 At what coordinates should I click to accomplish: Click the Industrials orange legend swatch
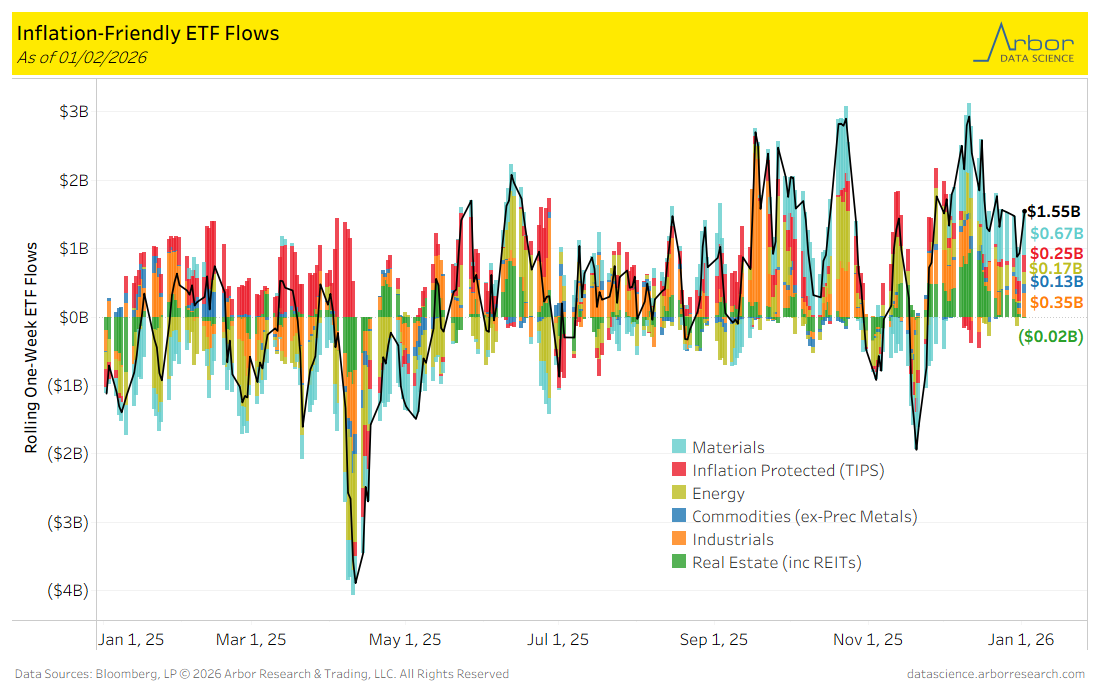(x=679, y=540)
